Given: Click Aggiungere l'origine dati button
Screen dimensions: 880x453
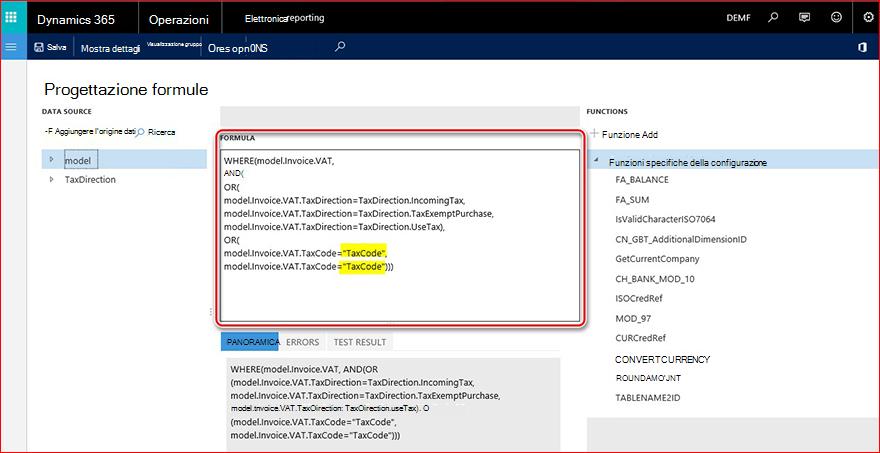Looking at the screenshot, I should click(x=90, y=132).
